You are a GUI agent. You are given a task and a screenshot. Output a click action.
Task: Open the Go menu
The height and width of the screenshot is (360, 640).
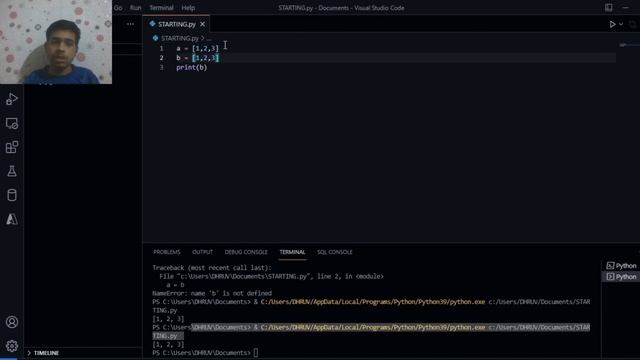[x=118, y=8]
